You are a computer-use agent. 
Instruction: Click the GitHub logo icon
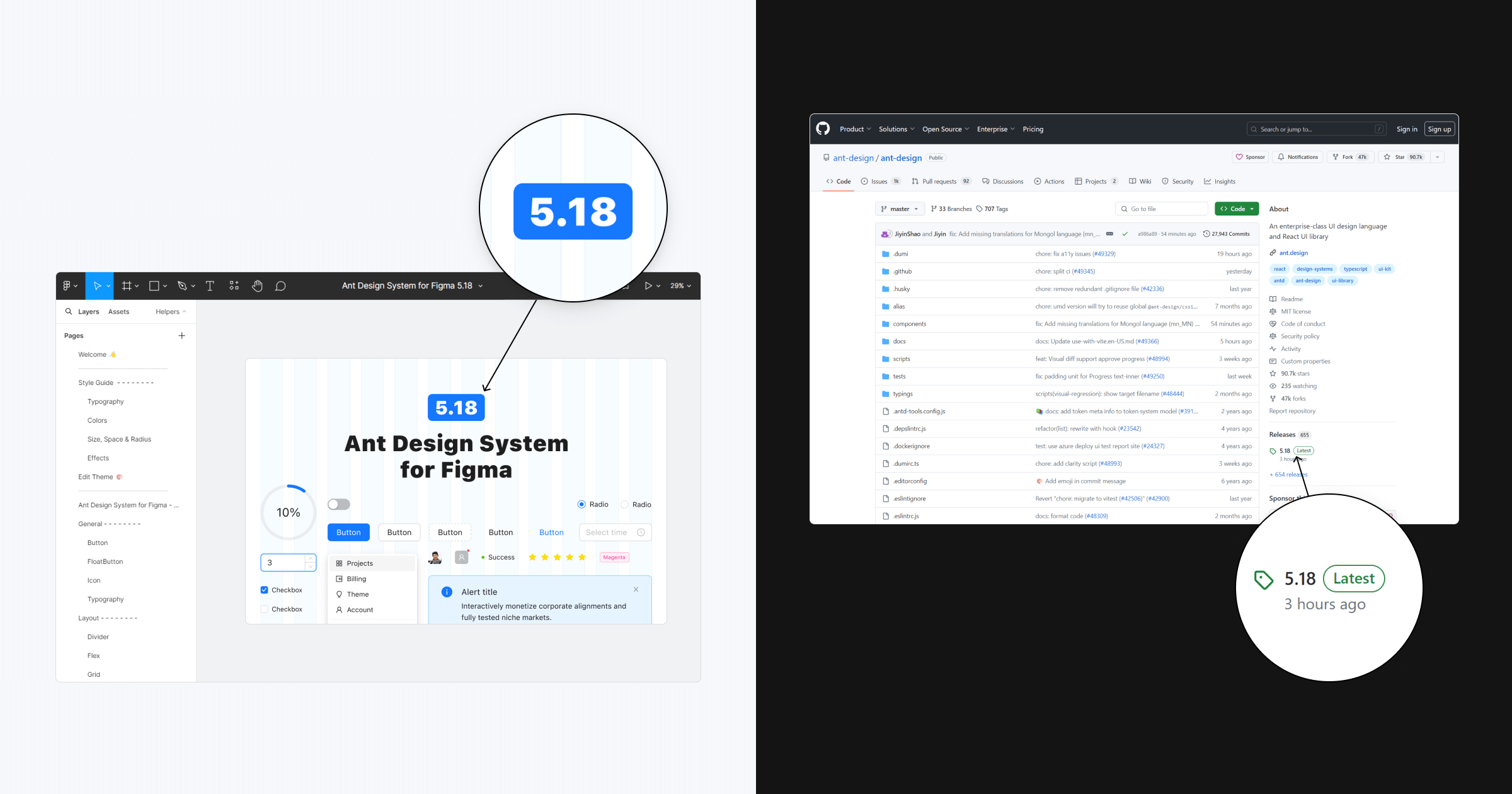(x=823, y=129)
